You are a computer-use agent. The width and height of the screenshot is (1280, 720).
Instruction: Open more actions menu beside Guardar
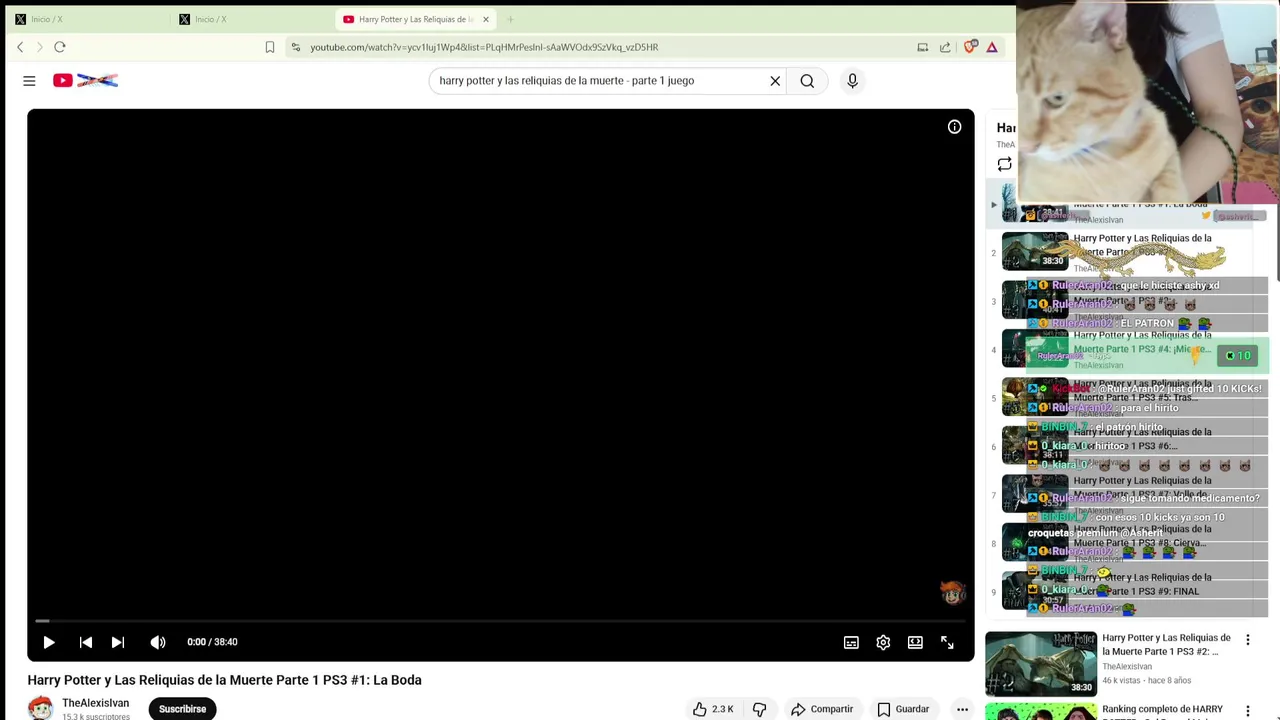tap(962, 709)
